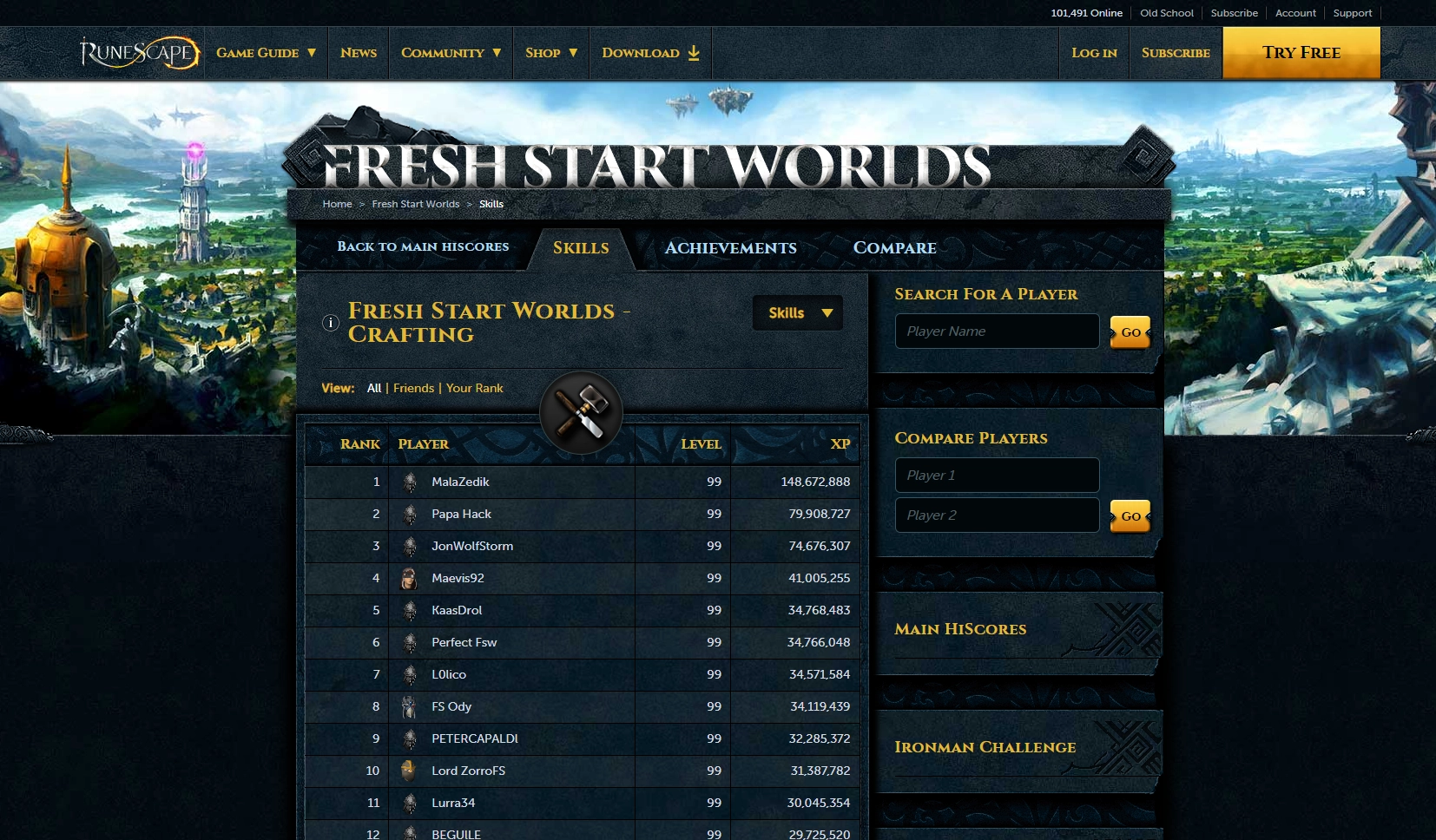Open the Skills dropdown selector
Screen dimensions: 1436x840
click(798, 313)
